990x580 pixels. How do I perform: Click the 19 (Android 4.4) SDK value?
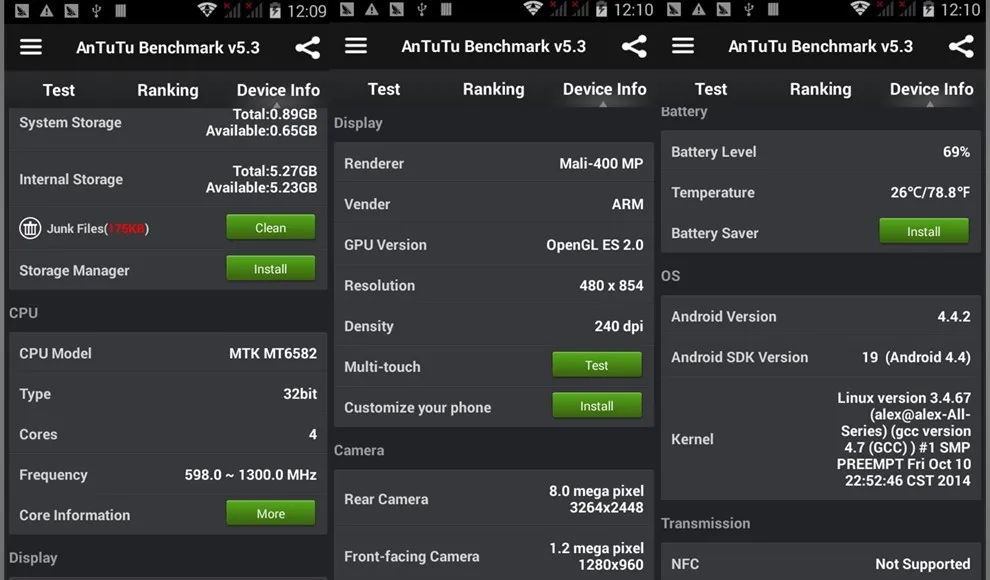coord(916,357)
